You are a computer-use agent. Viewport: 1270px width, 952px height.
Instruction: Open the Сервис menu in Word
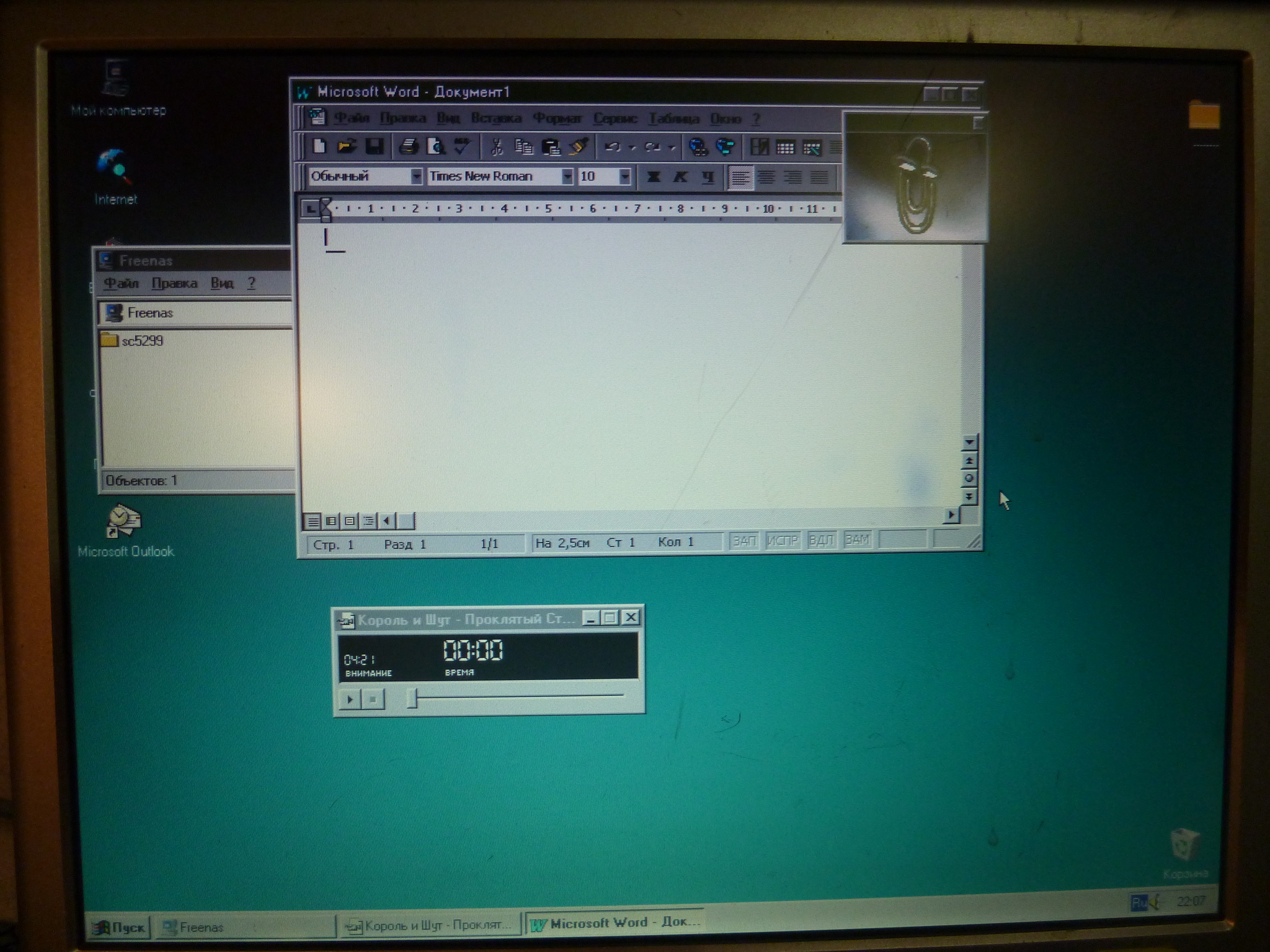pos(615,118)
